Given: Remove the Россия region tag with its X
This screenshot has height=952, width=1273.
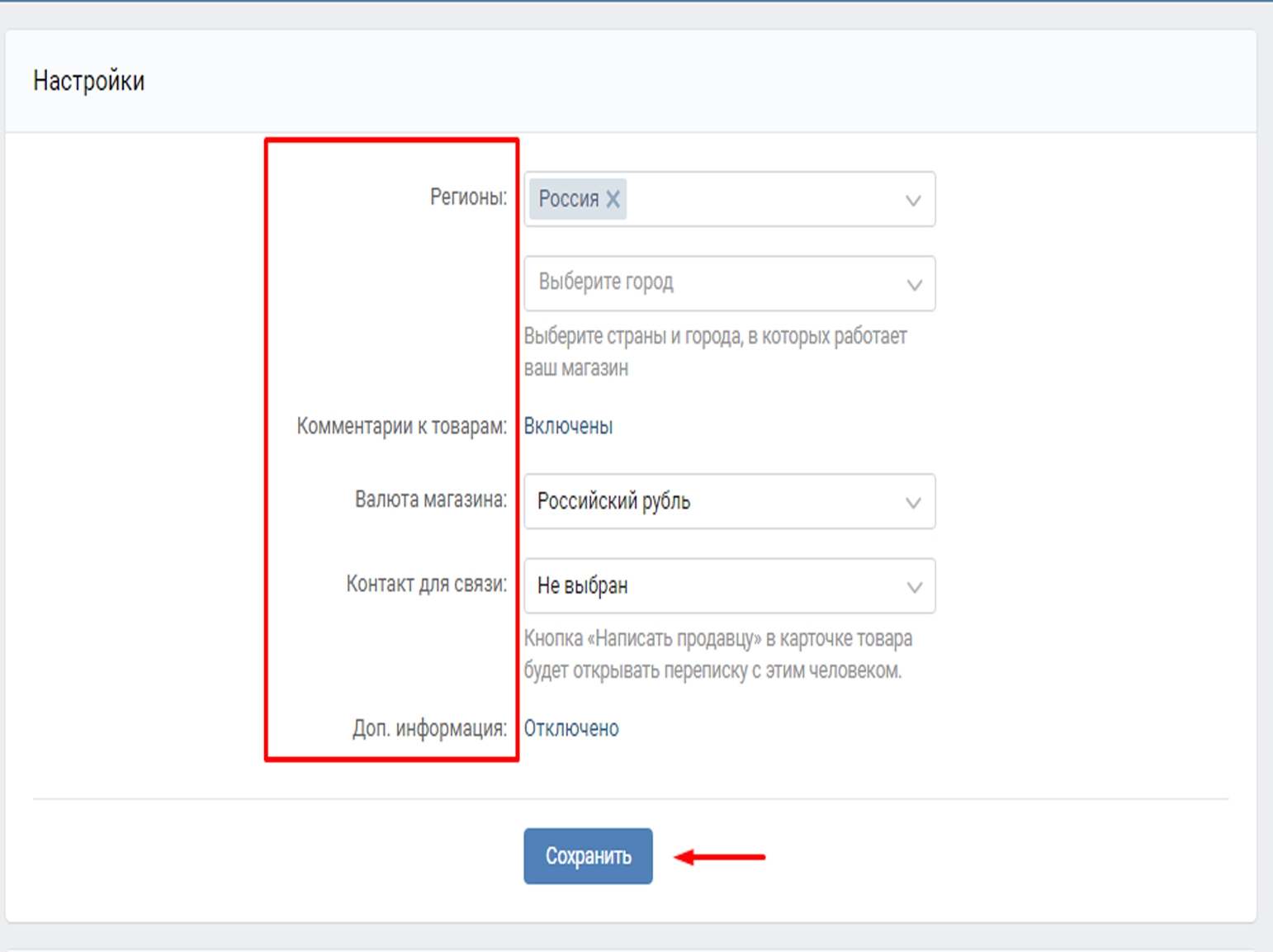Looking at the screenshot, I should [x=613, y=199].
